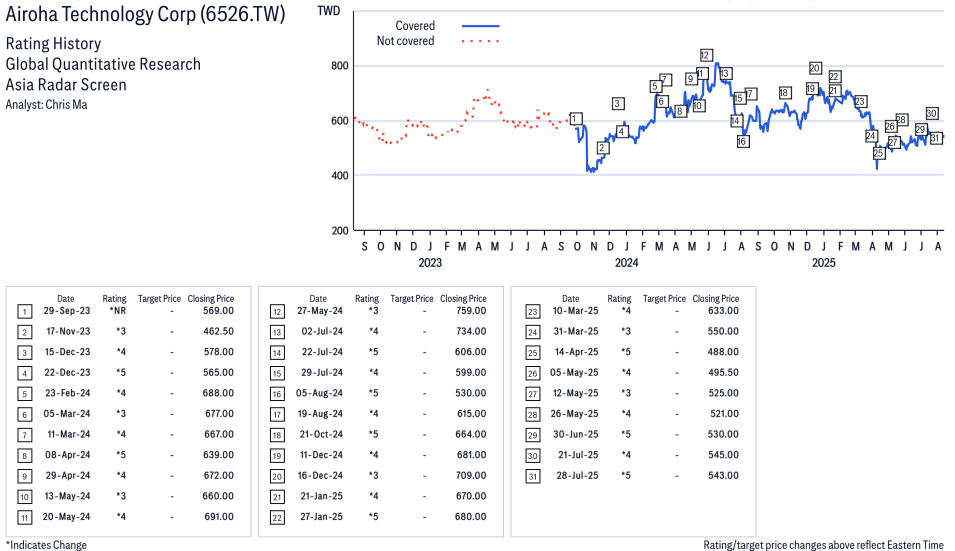Click the date '10-Mar-25' in the table
The width and height of the screenshot is (955, 551).
coord(575,311)
